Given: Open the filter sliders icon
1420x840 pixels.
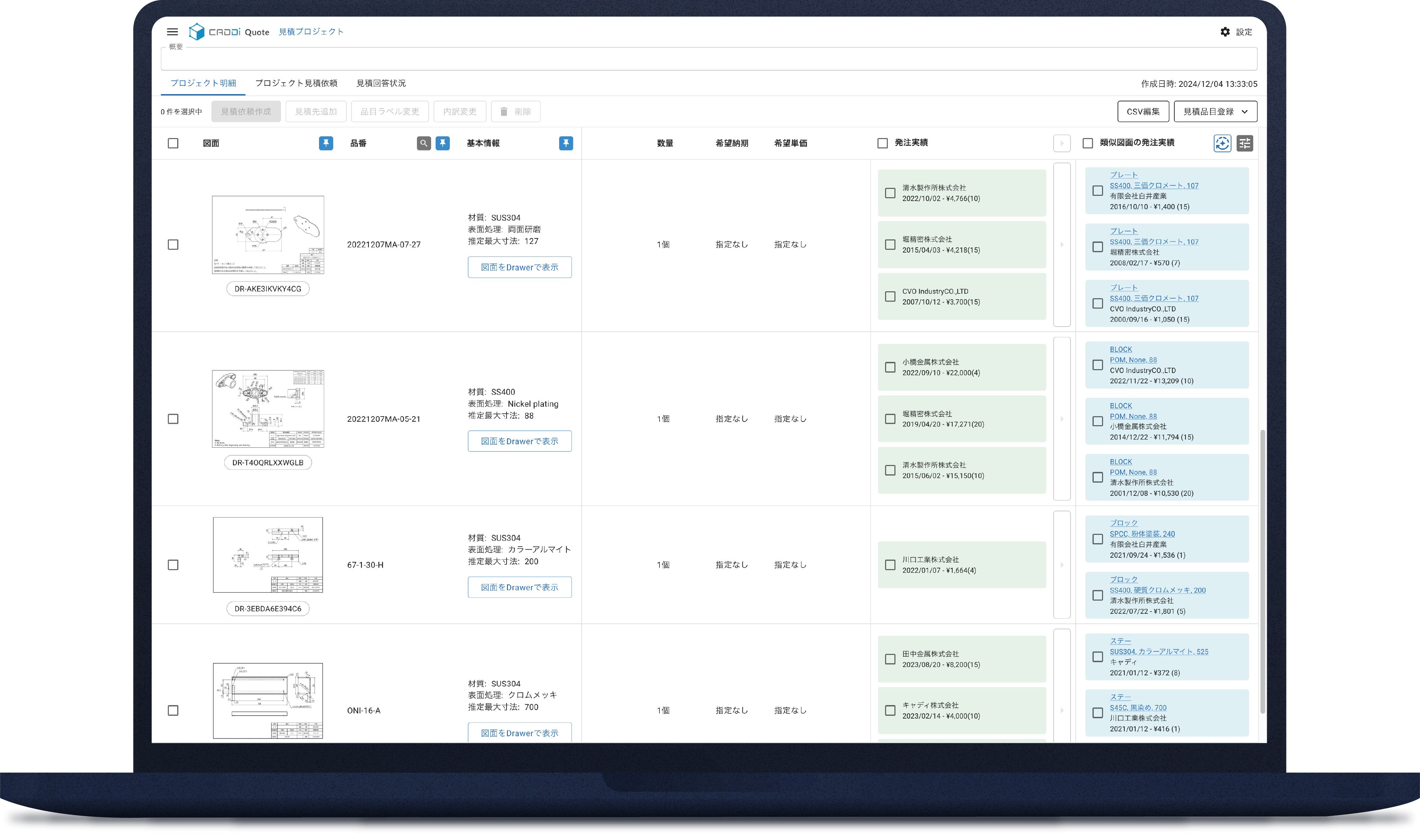Looking at the screenshot, I should point(1245,143).
